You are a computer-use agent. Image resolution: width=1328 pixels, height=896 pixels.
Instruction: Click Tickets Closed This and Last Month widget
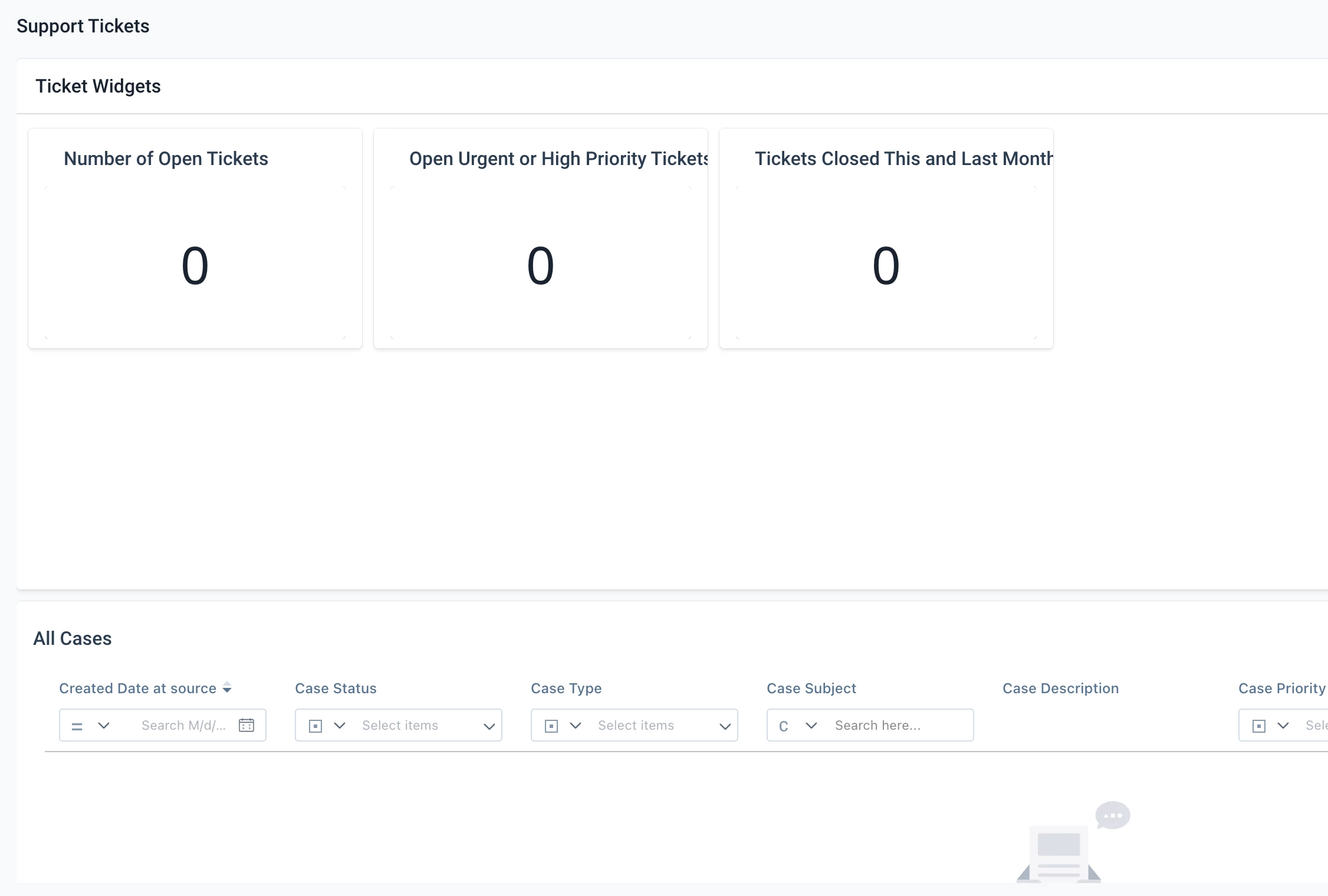click(x=886, y=238)
